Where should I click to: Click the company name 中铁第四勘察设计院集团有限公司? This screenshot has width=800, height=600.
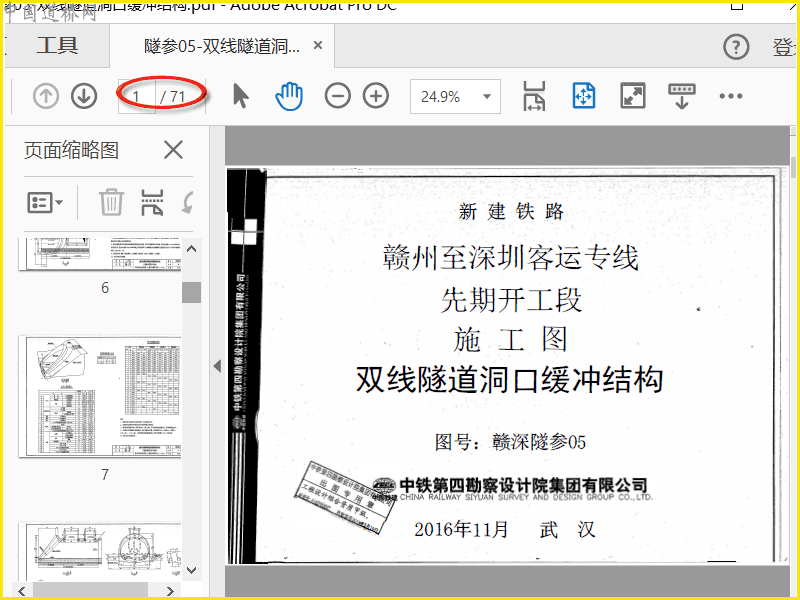click(x=523, y=485)
